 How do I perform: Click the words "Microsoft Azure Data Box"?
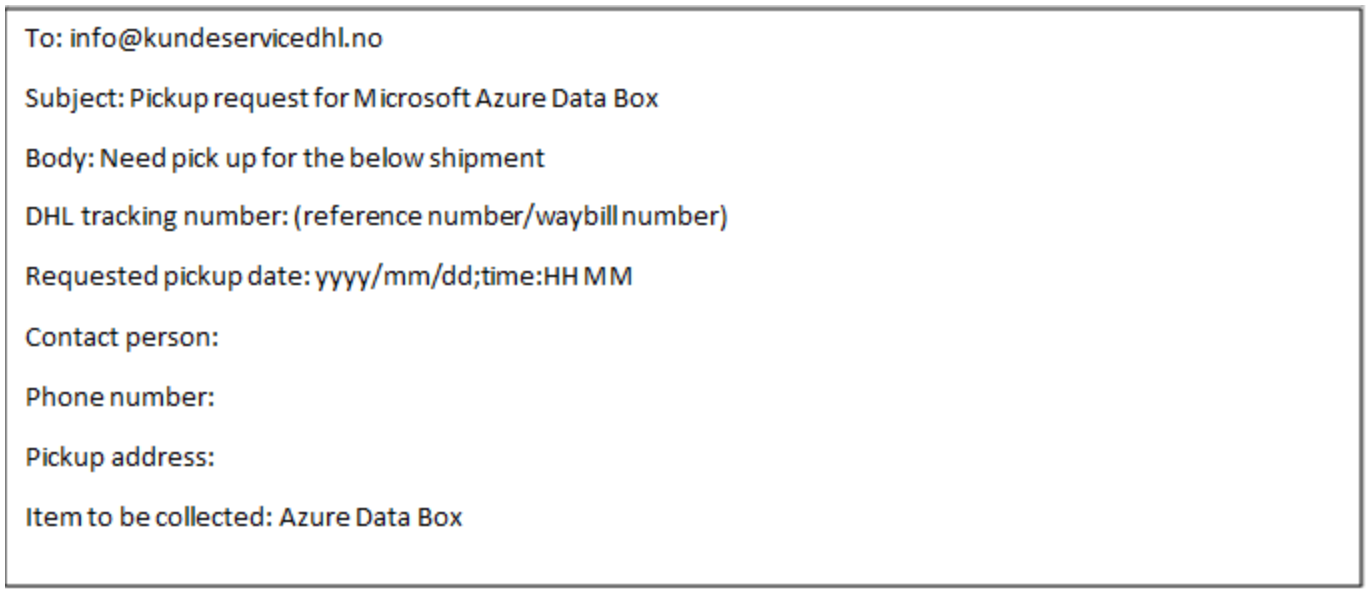(506, 99)
